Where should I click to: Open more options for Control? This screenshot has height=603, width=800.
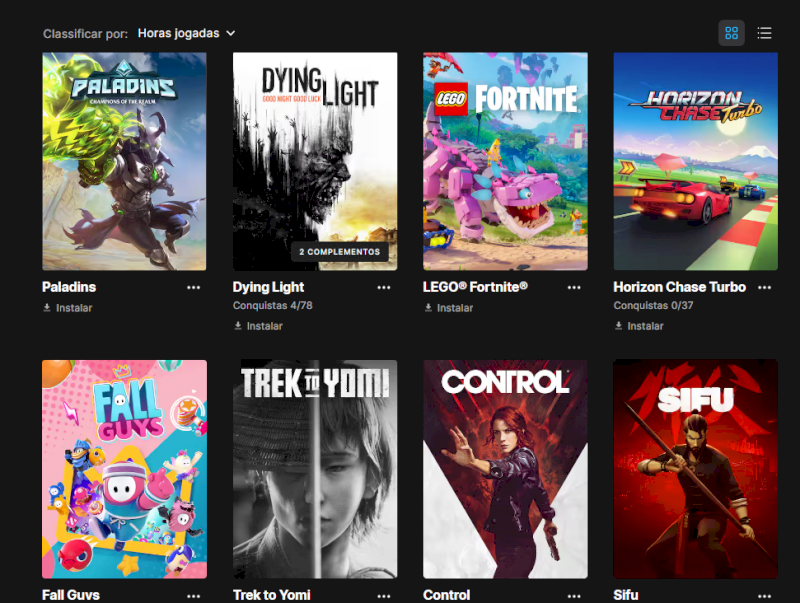pyautogui.click(x=574, y=596)
